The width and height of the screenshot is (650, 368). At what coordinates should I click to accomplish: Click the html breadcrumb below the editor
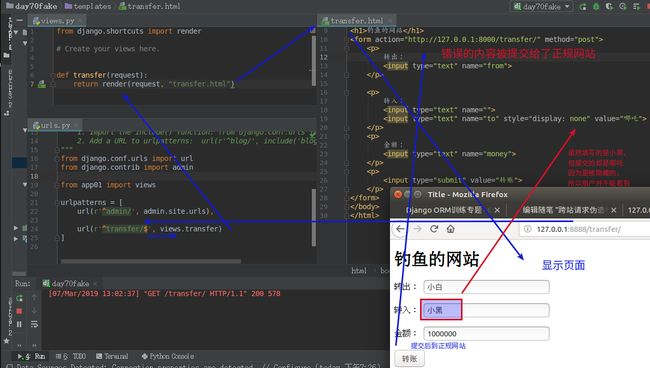tap(359, 271)
